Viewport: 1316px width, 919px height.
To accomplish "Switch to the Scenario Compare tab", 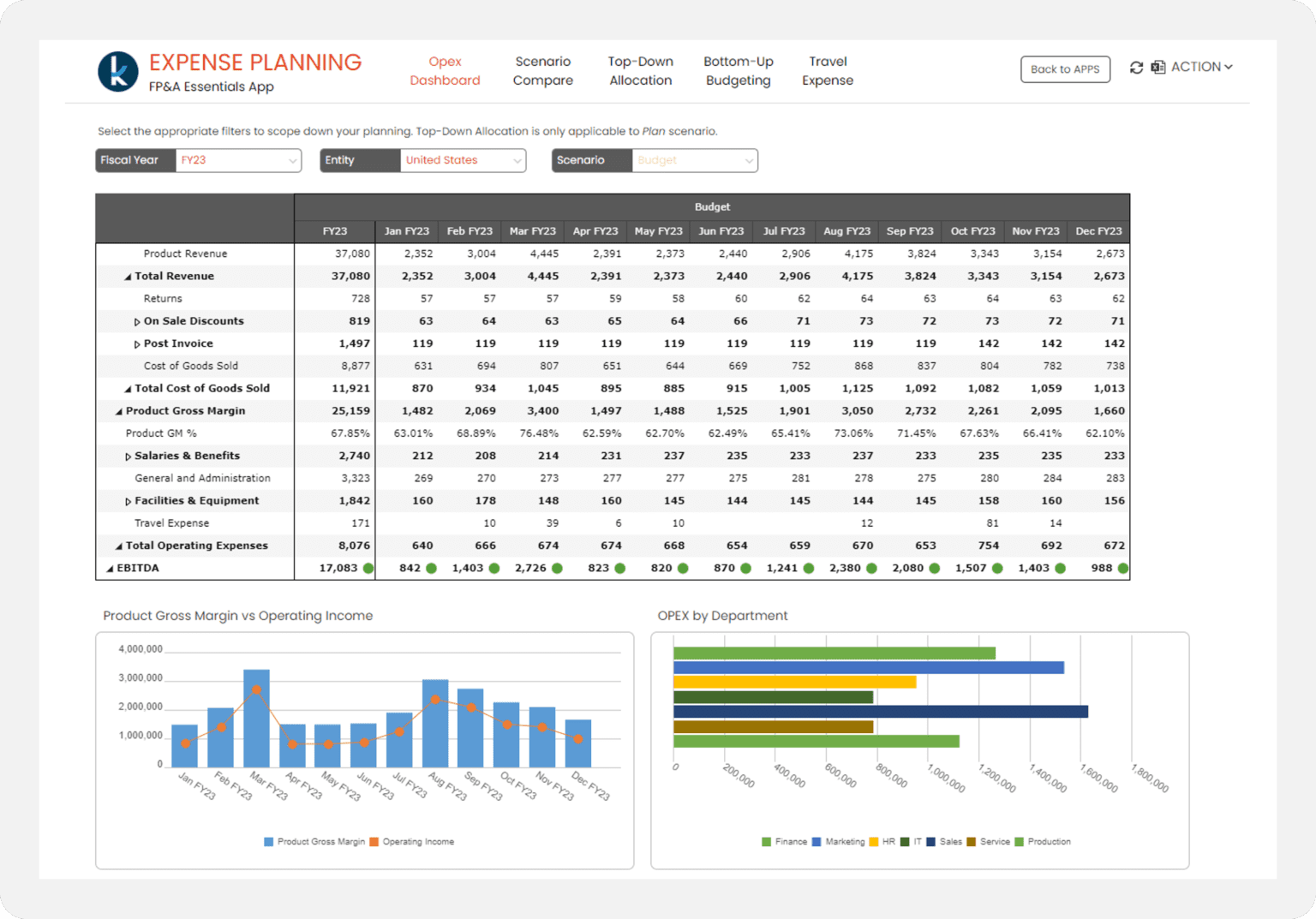I will (542, 70).
